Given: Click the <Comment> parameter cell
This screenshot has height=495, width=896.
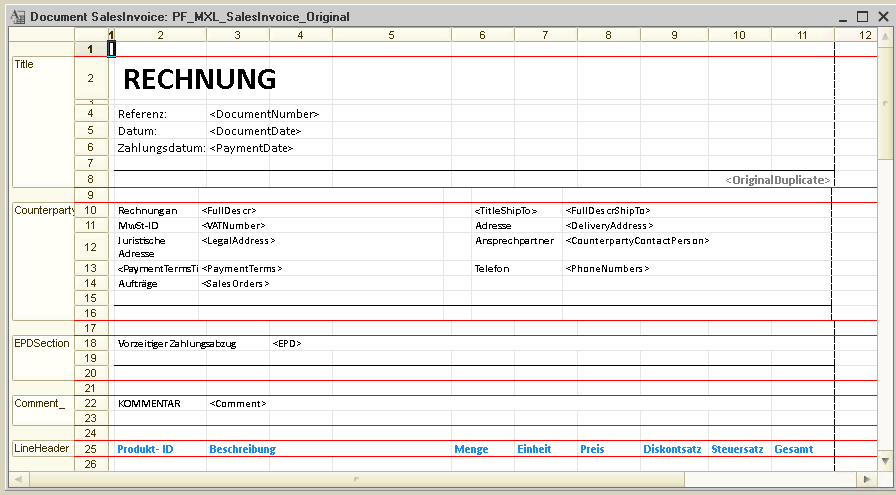Looking at the screenshot, I should (x=238, y=403).
